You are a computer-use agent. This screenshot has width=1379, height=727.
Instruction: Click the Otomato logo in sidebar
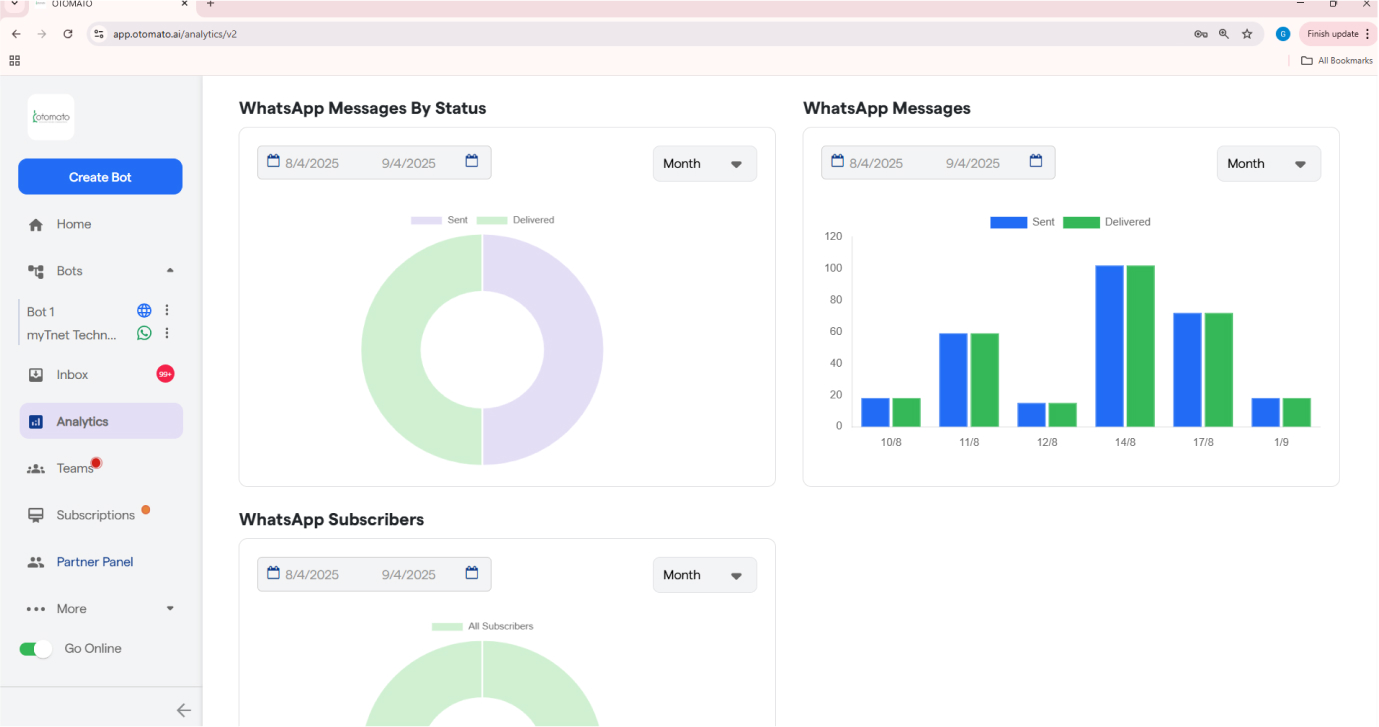pyautogui.click(x=51, y=117)
